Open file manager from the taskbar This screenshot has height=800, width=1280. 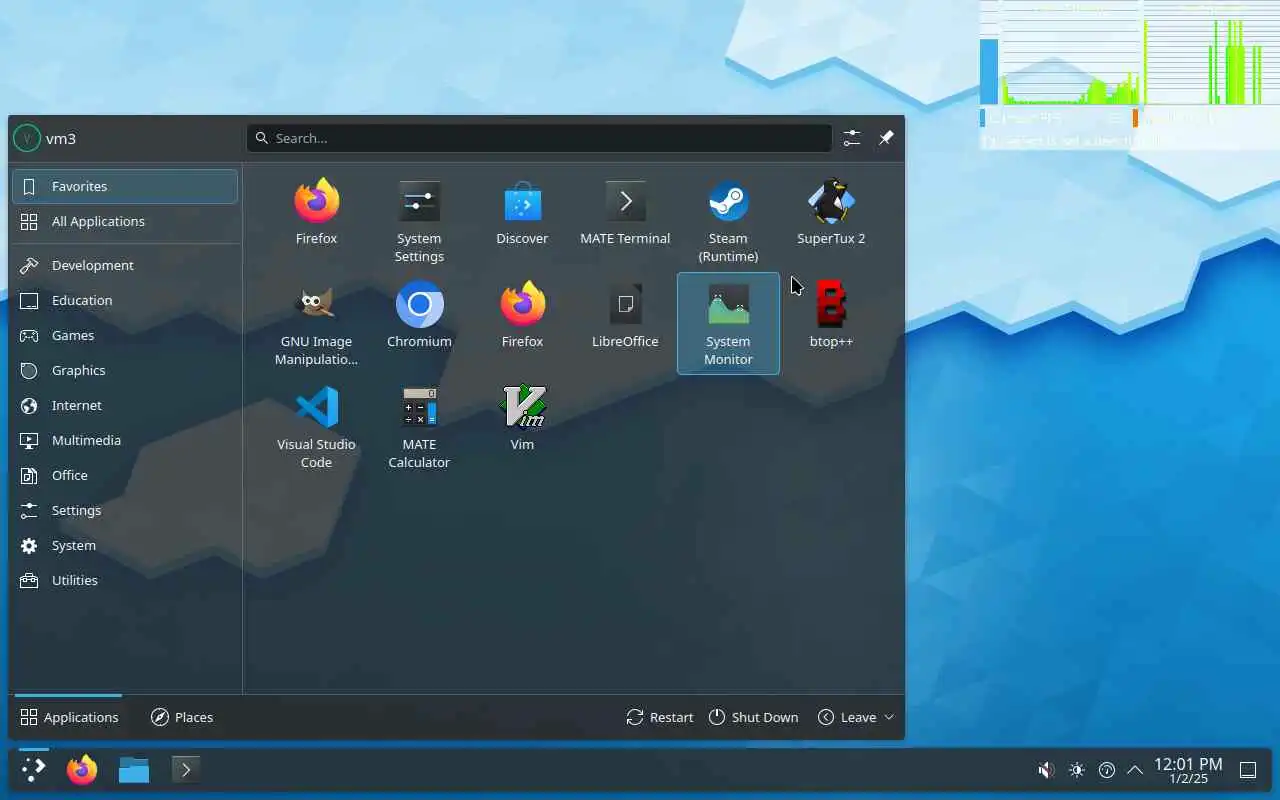[133, 769]
